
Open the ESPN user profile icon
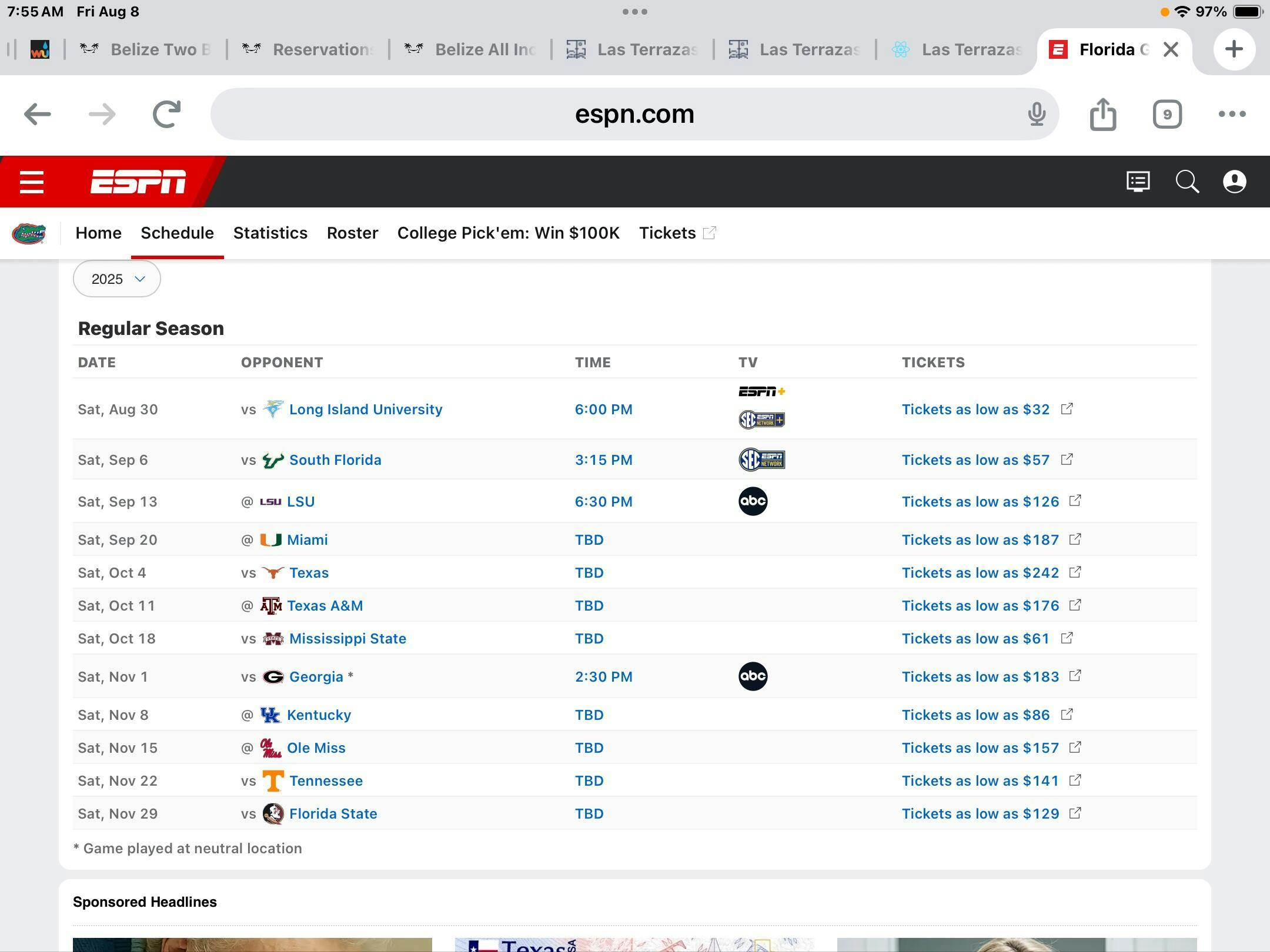[x=1235, y=182]
